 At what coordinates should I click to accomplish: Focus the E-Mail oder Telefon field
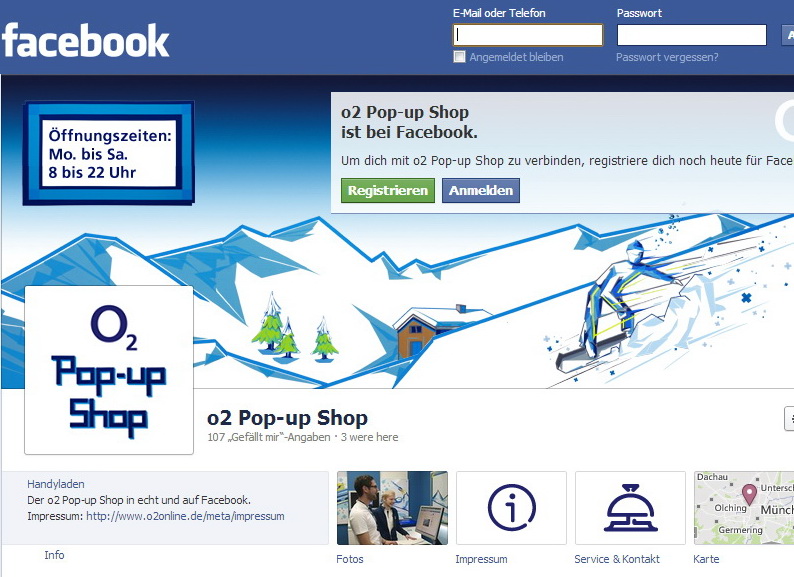tap(528, 35)
